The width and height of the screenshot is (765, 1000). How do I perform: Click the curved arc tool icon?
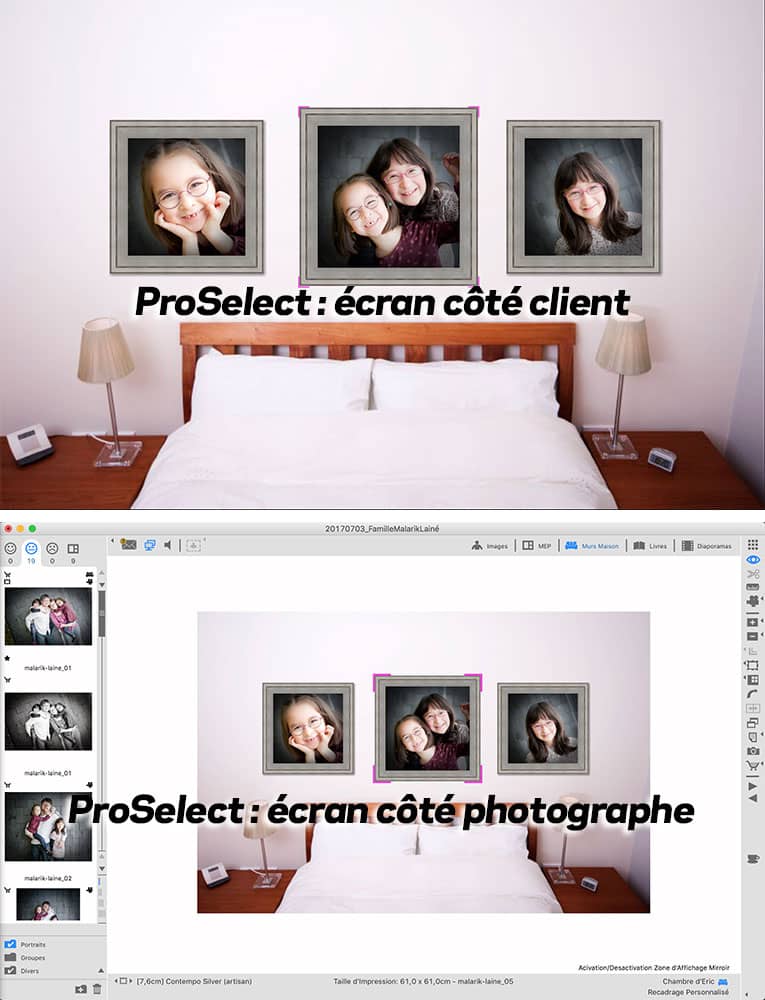coord(753,694)
